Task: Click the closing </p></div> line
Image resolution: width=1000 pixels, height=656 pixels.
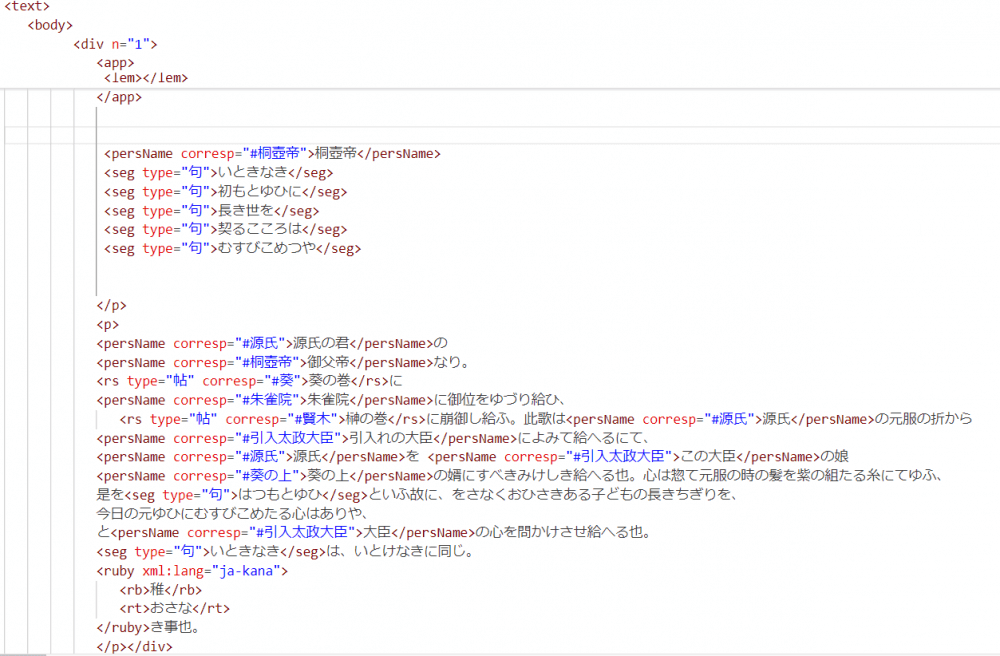Action: click(x=132, y=646)
